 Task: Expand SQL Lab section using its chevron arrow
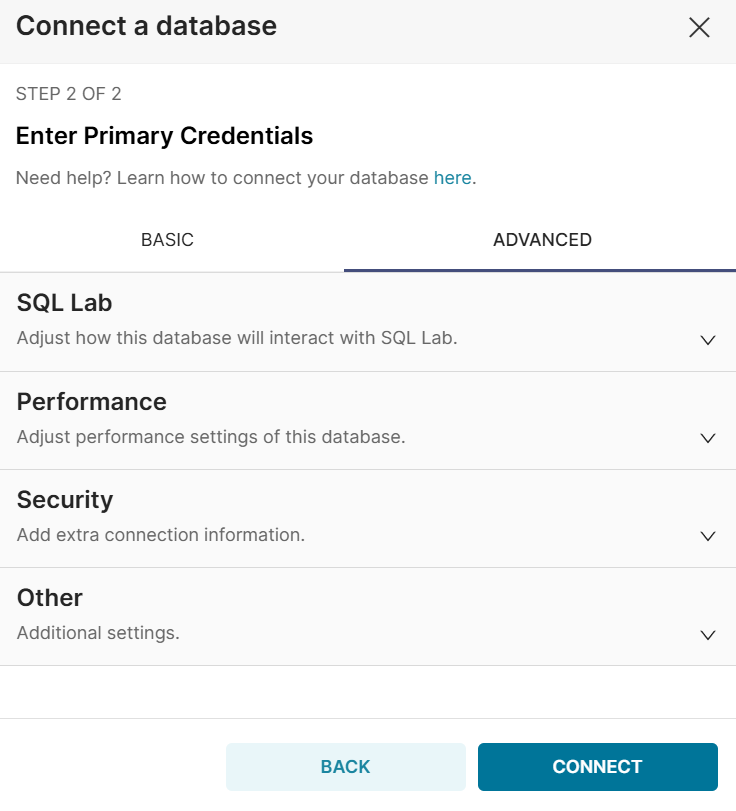click(x=708, y=340)
